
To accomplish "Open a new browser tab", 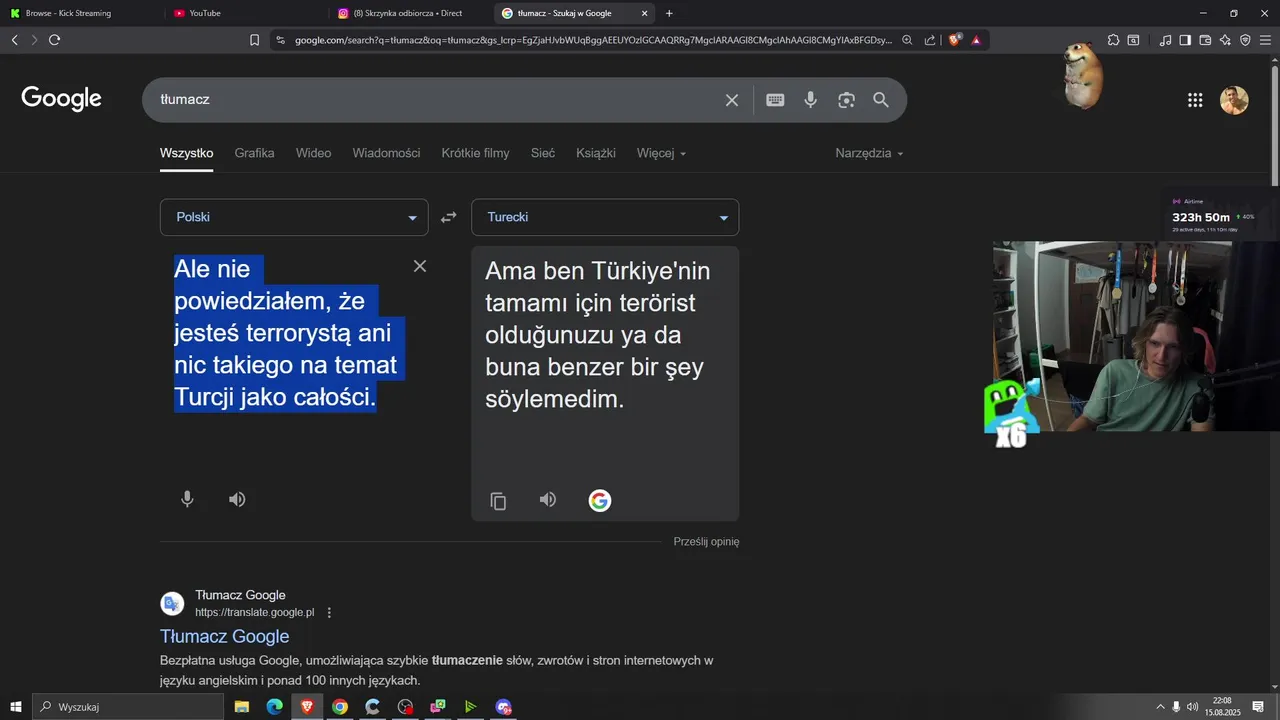I will pyautogui.click(x=669, y=13).
